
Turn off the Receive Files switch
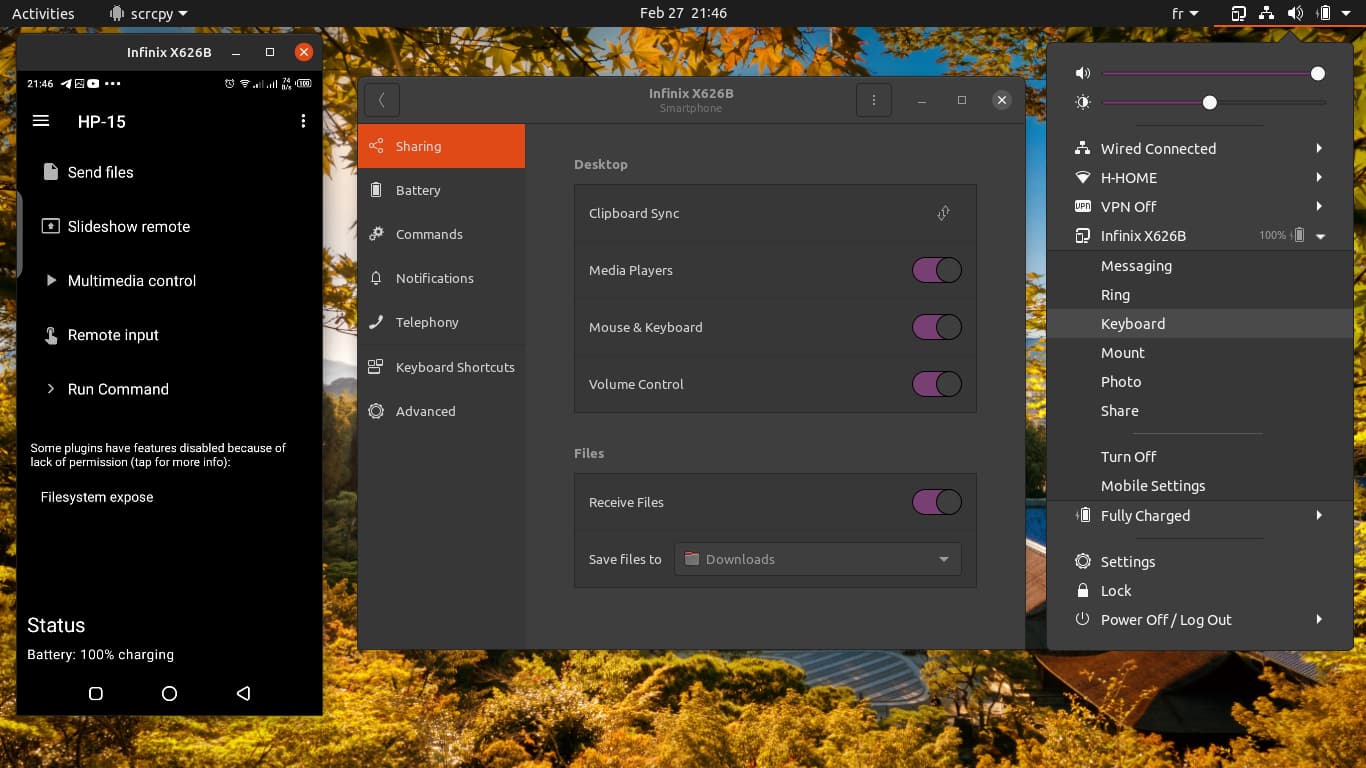pos(937,502)
